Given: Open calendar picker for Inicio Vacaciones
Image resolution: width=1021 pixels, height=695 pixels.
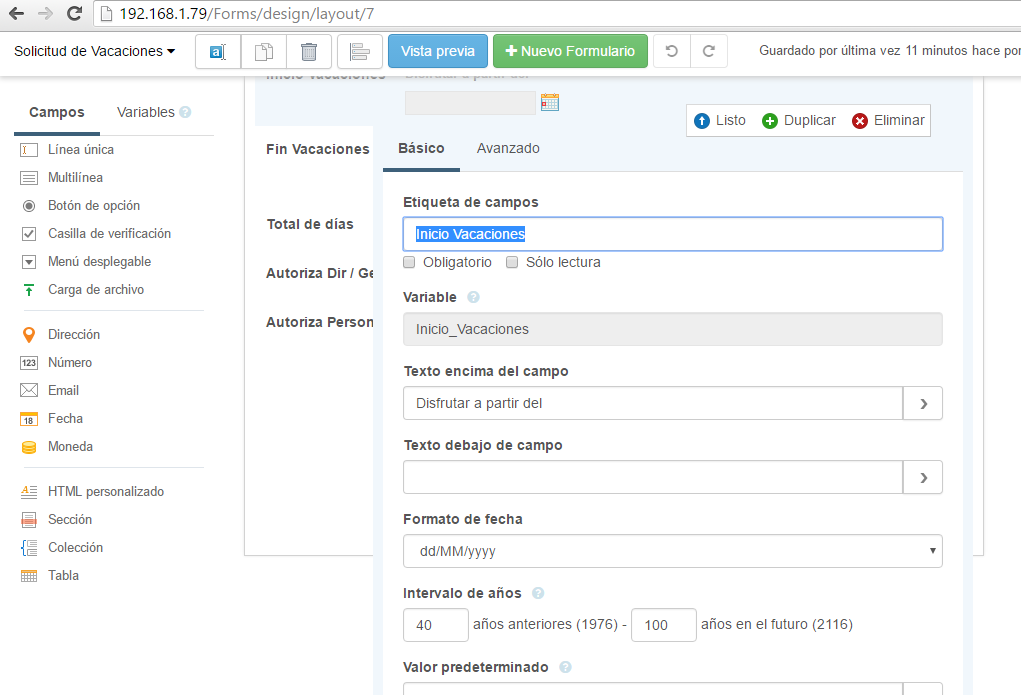Looking at the screenshot, I should 549,102.
